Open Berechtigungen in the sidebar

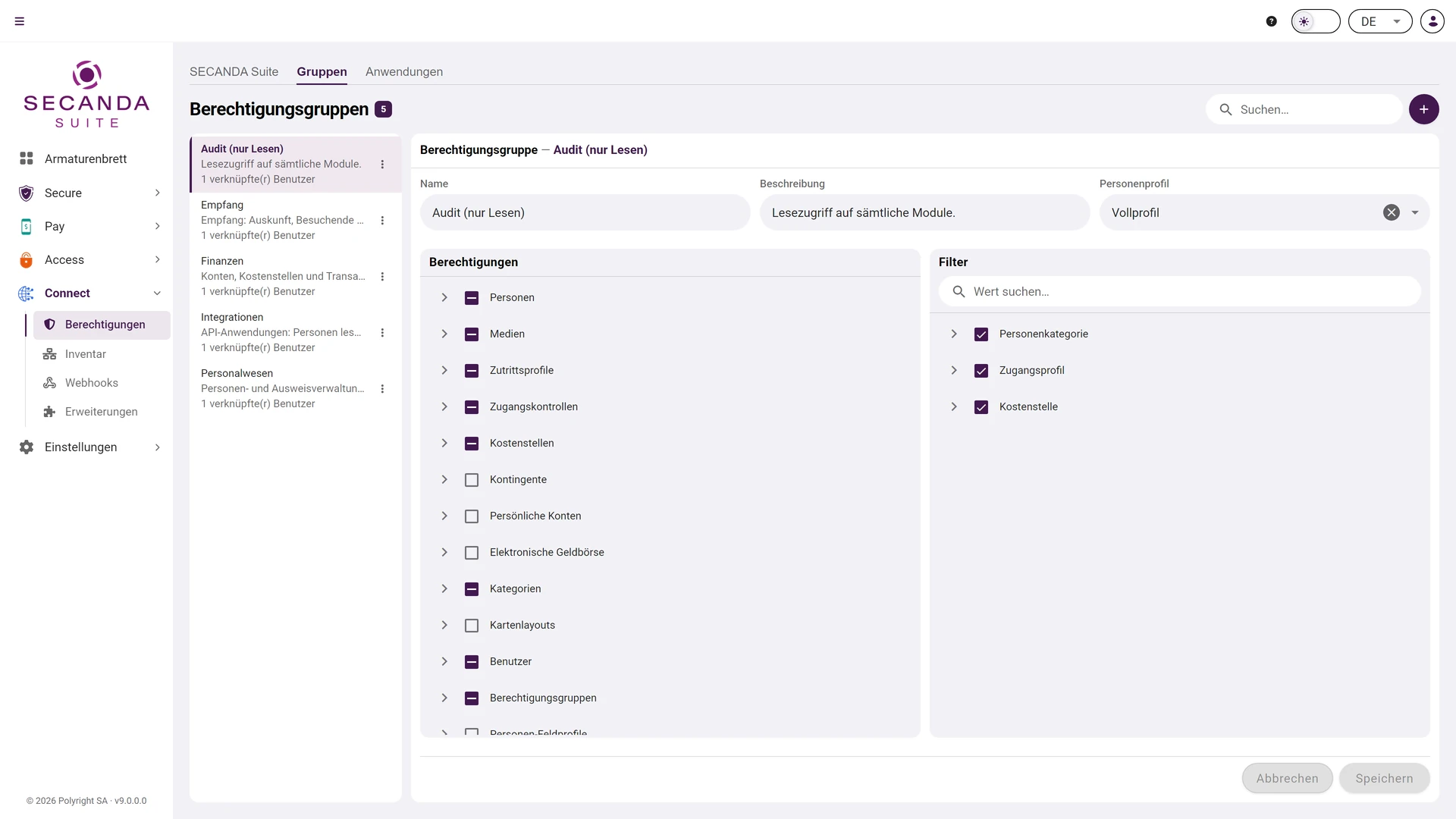[102, 325]
